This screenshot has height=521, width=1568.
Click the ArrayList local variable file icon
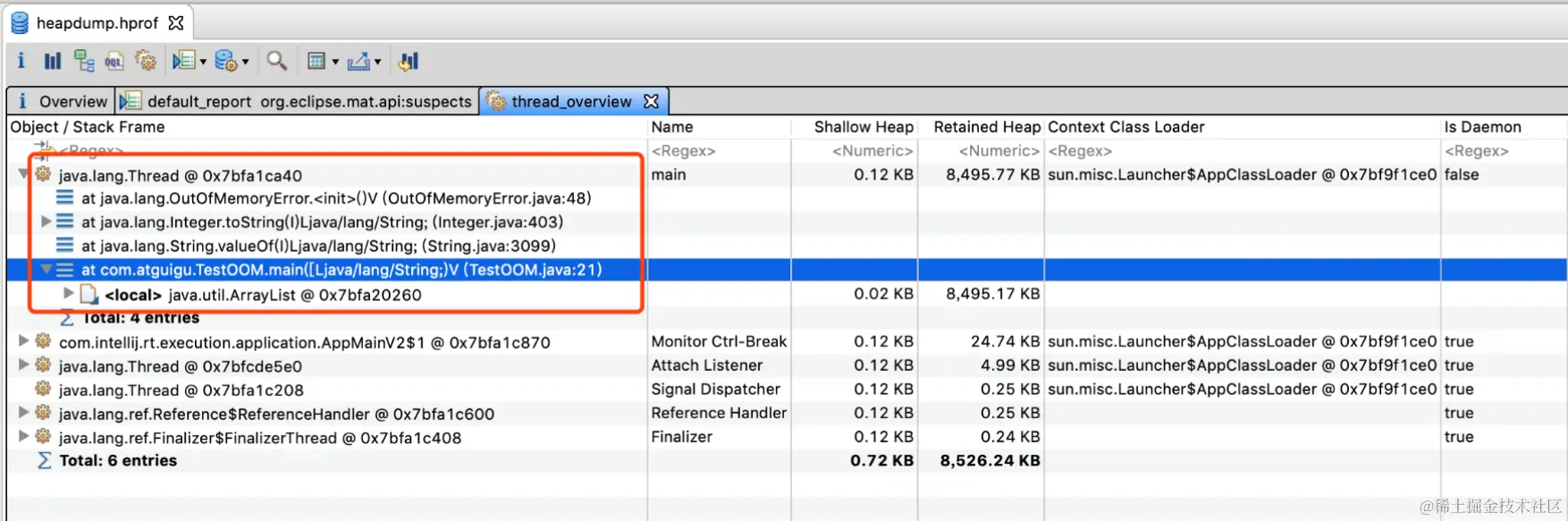click(x=89, y=294)
